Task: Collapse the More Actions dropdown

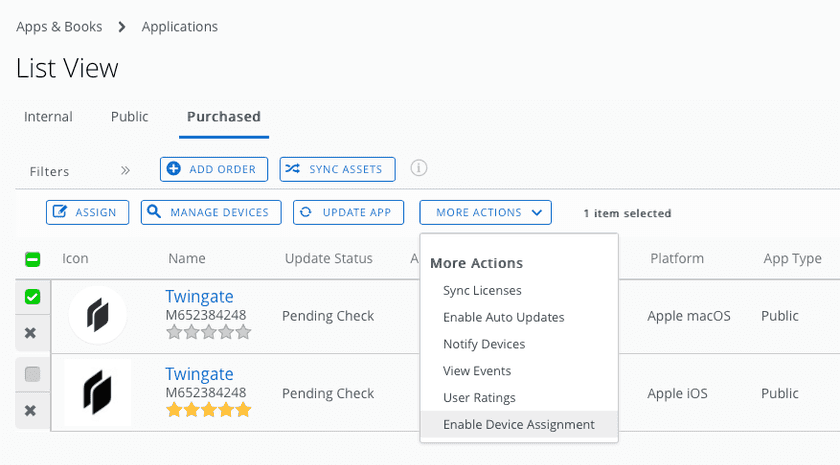Action: coord(485,212)
